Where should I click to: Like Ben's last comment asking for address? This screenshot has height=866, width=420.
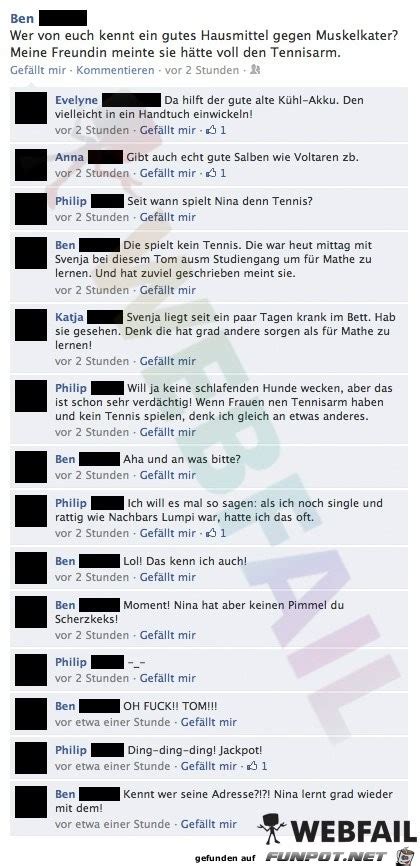(208, 824)
